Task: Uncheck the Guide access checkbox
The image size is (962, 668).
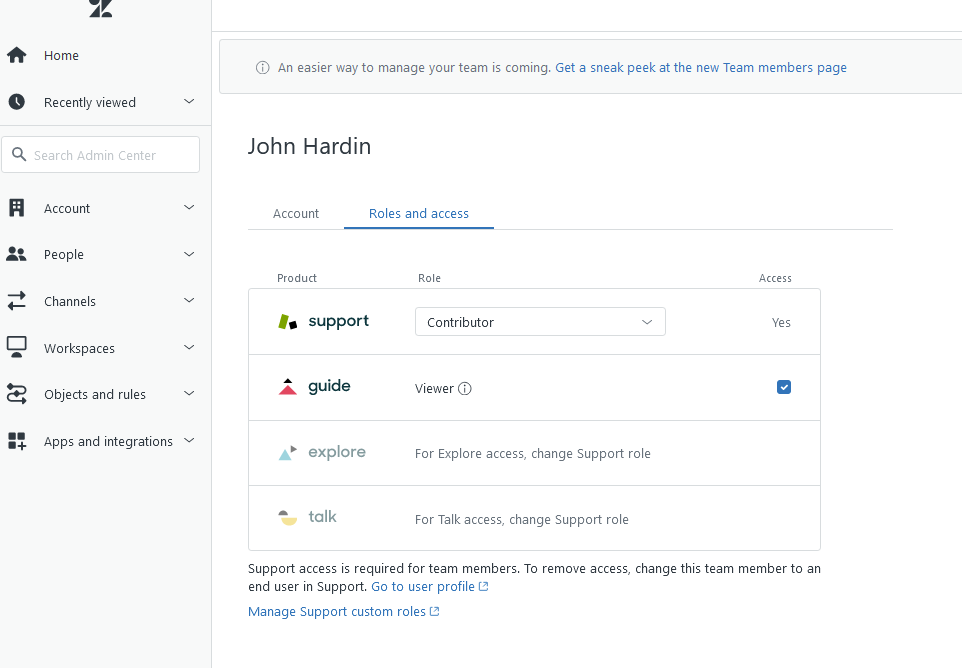Action: [783, 387]
